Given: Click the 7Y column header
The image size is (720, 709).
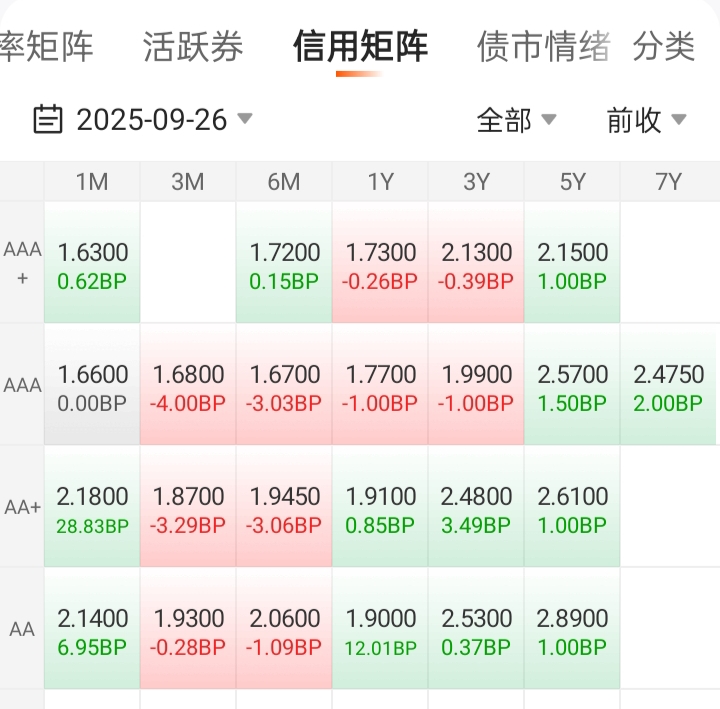Looking at the screenshot, I should click(668, 181).
